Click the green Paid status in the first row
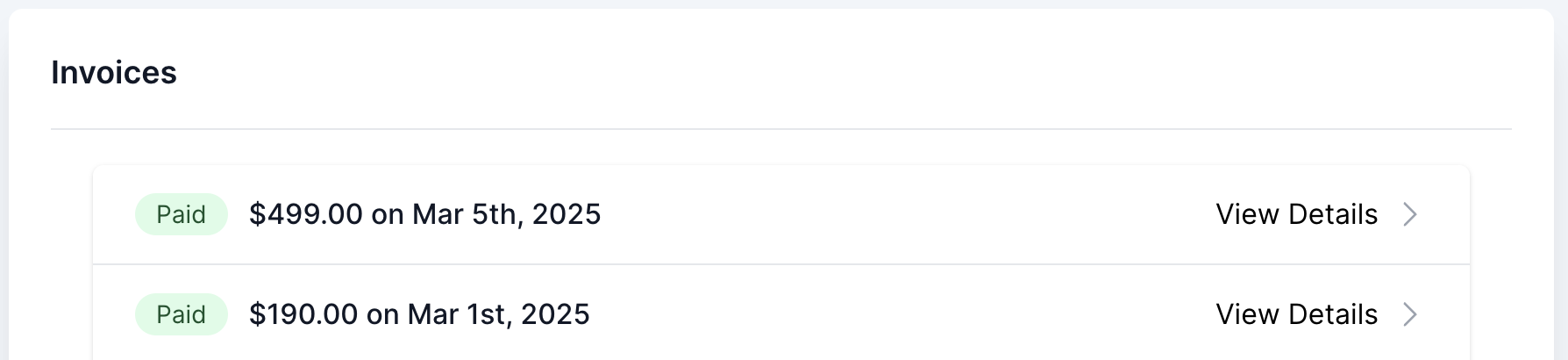1568x360 pixels. [x=182, y=214]
